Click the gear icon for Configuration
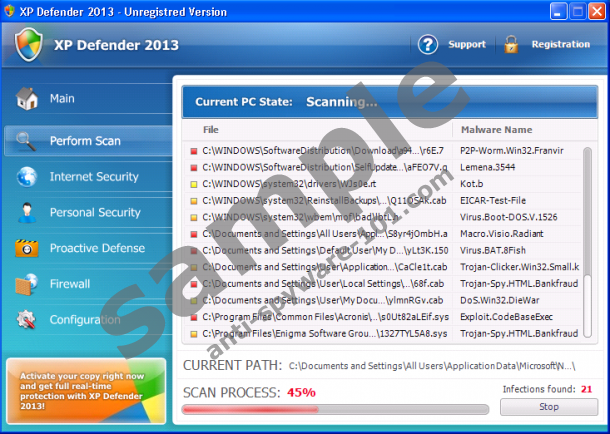 point(27,320)
